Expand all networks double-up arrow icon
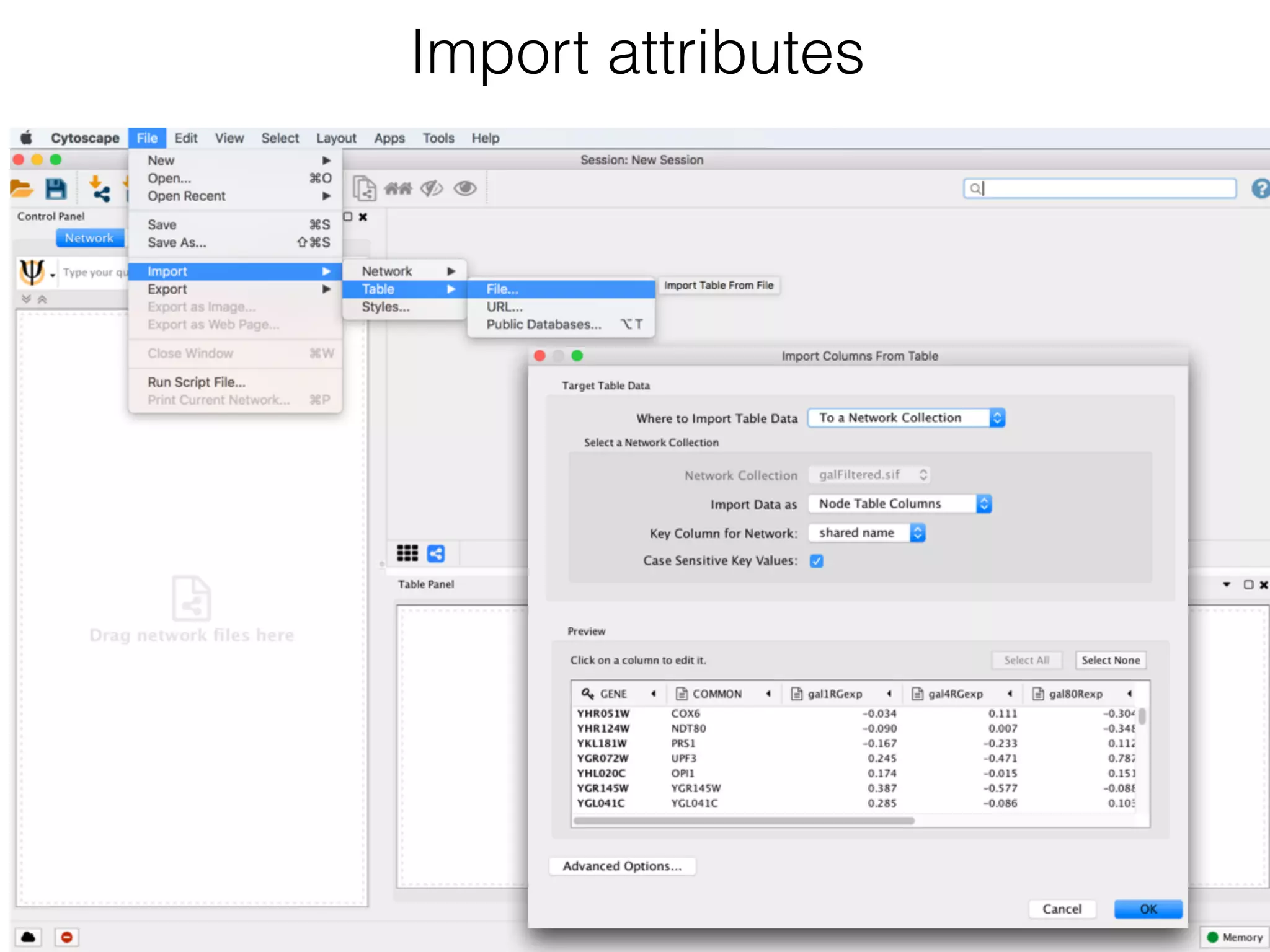This screenshot has height=952, width=1270. pyautogui.click(x=42, y=299)
